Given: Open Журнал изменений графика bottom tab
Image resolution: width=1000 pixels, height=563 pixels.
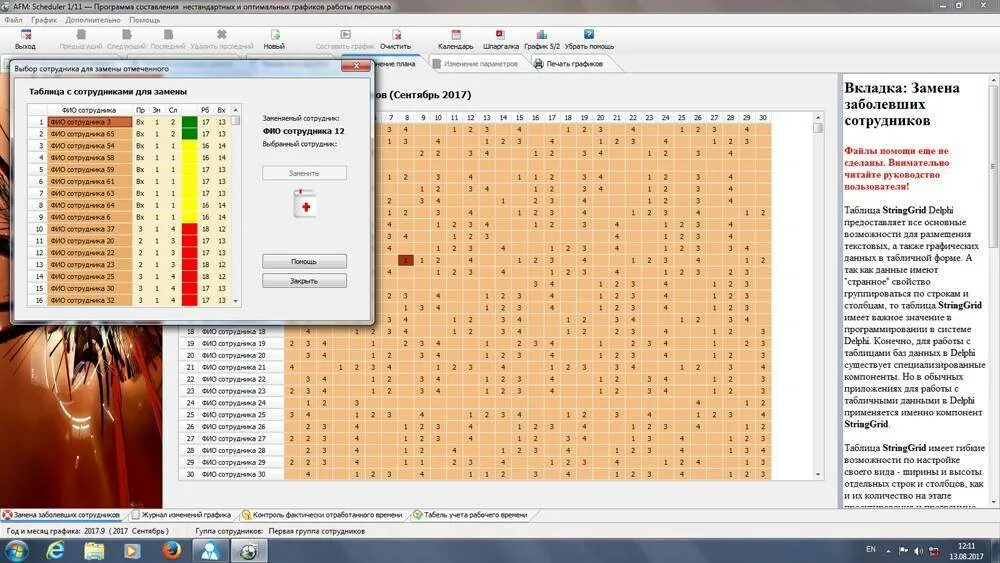Looking at the screenshot, I should 180,515.
